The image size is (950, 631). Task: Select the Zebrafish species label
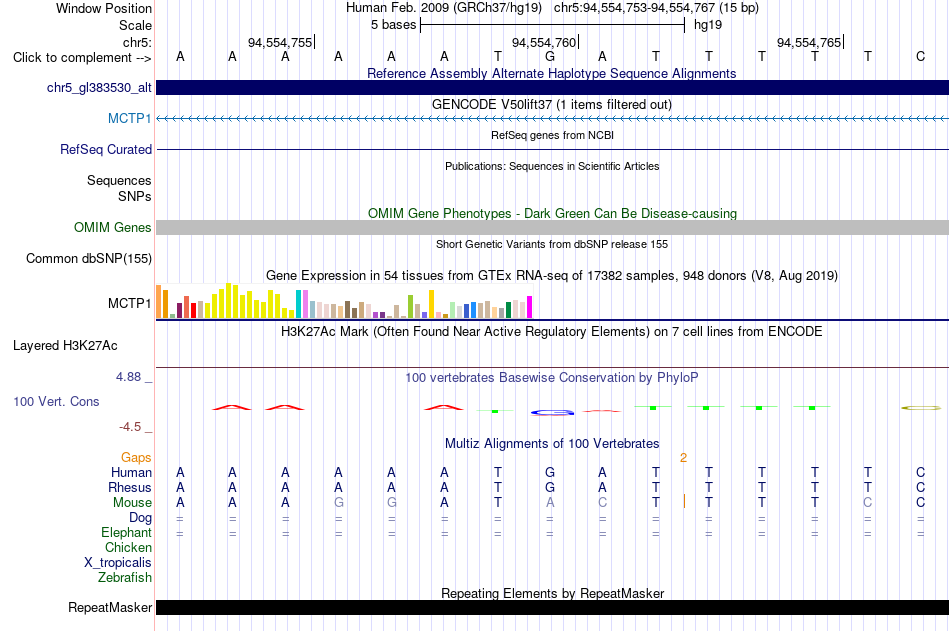pyautogui.click(x=125, y=577)
